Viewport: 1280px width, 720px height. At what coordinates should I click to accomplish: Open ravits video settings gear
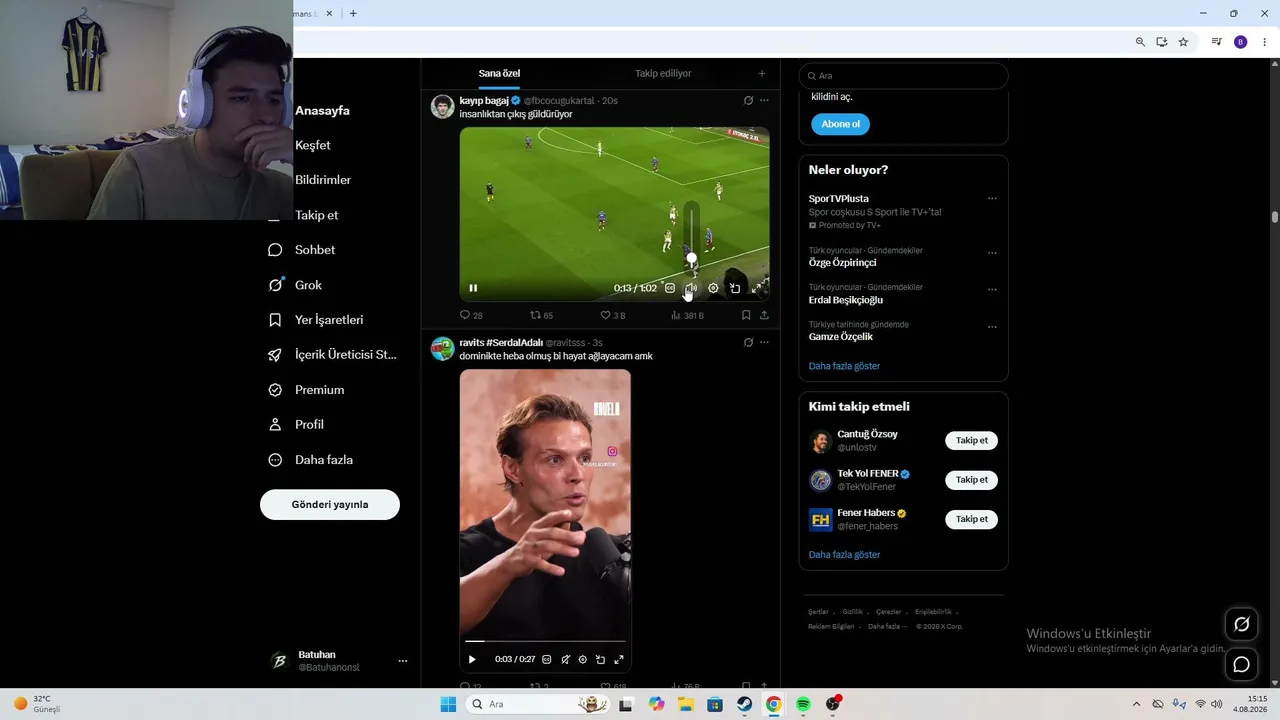(583, 660)
